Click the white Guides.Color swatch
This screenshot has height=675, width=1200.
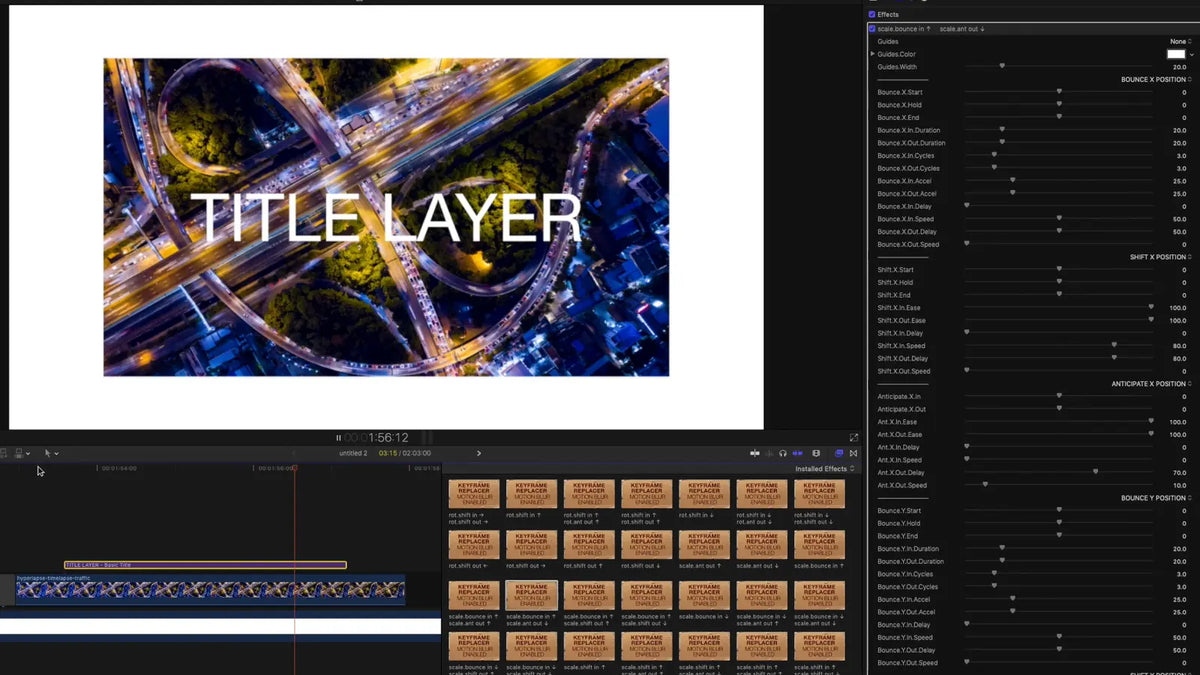click(x=1176, y=54)
